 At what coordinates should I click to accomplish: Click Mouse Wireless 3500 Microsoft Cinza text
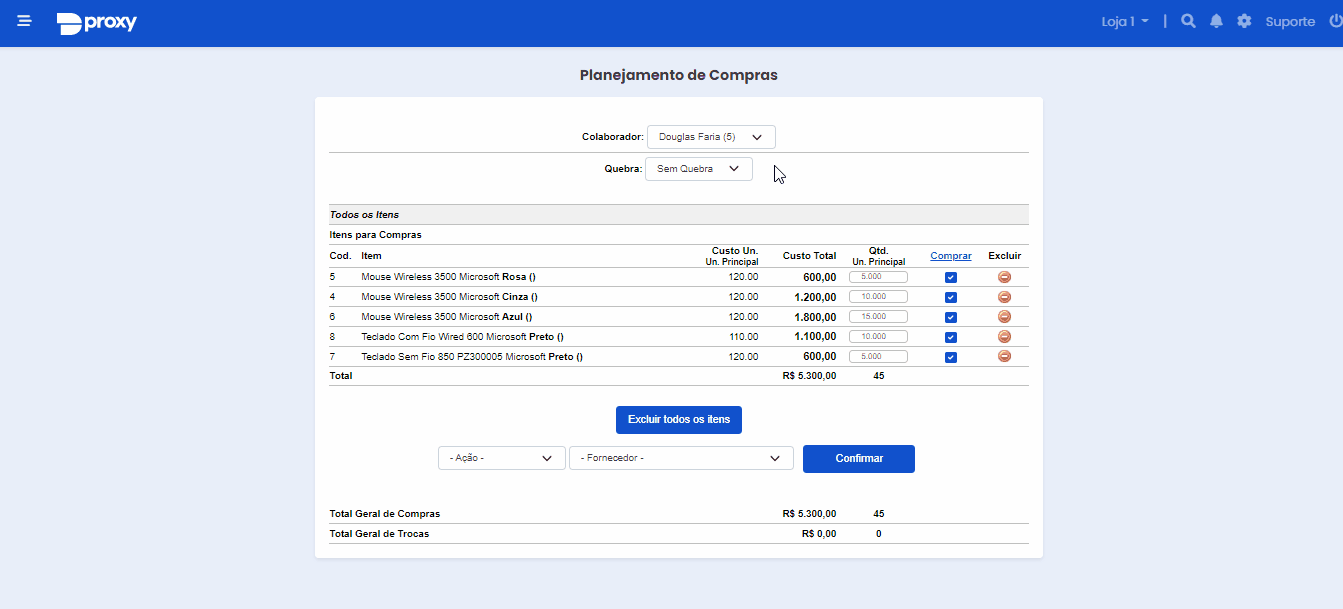(450, 297)
